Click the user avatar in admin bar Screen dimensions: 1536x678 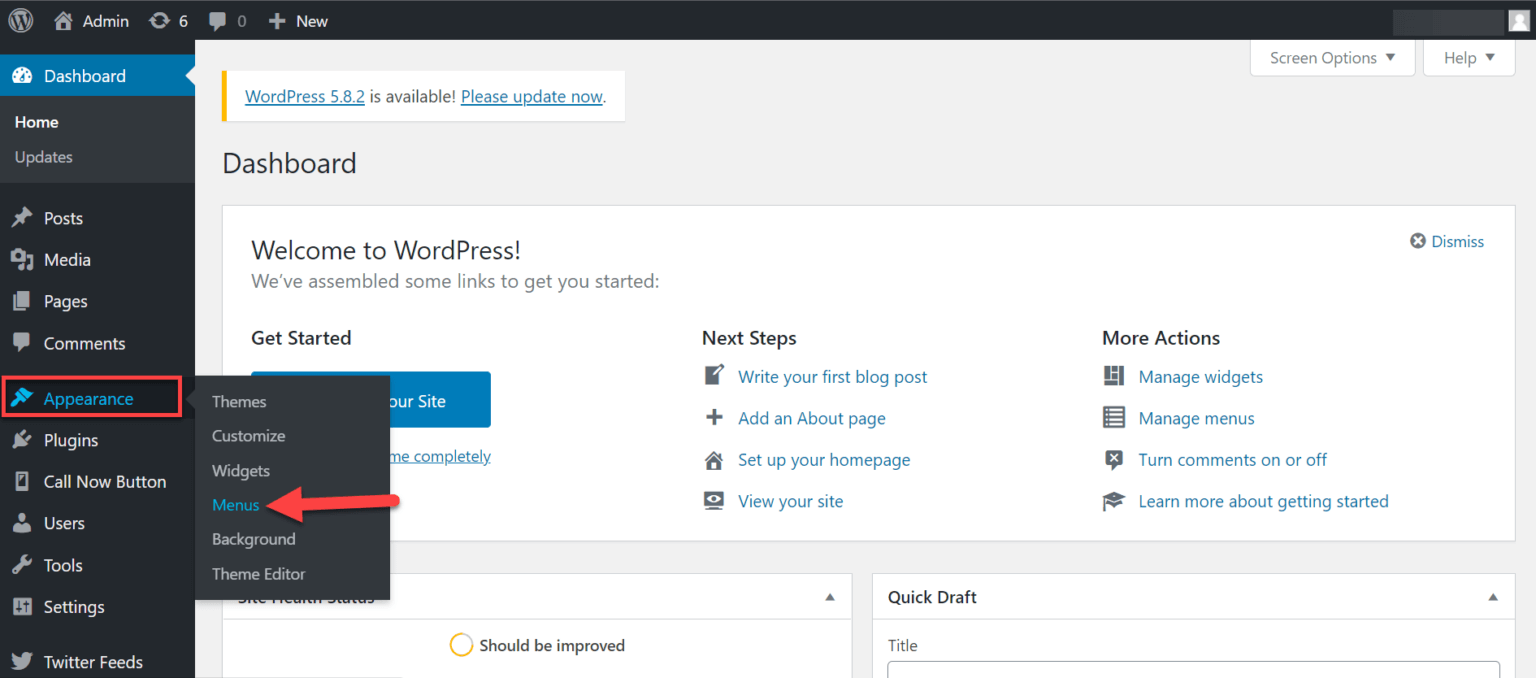[1518, 21]
